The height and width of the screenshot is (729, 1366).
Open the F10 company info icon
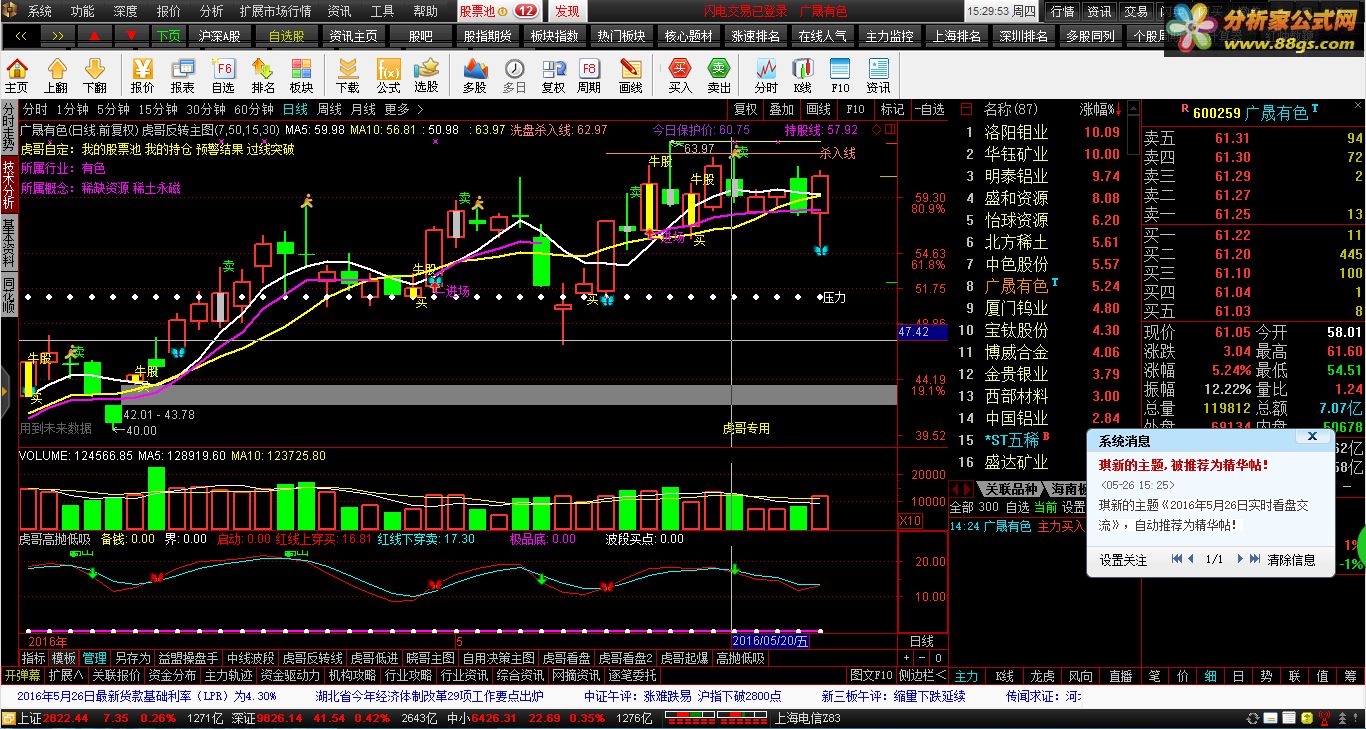point(840,76)
